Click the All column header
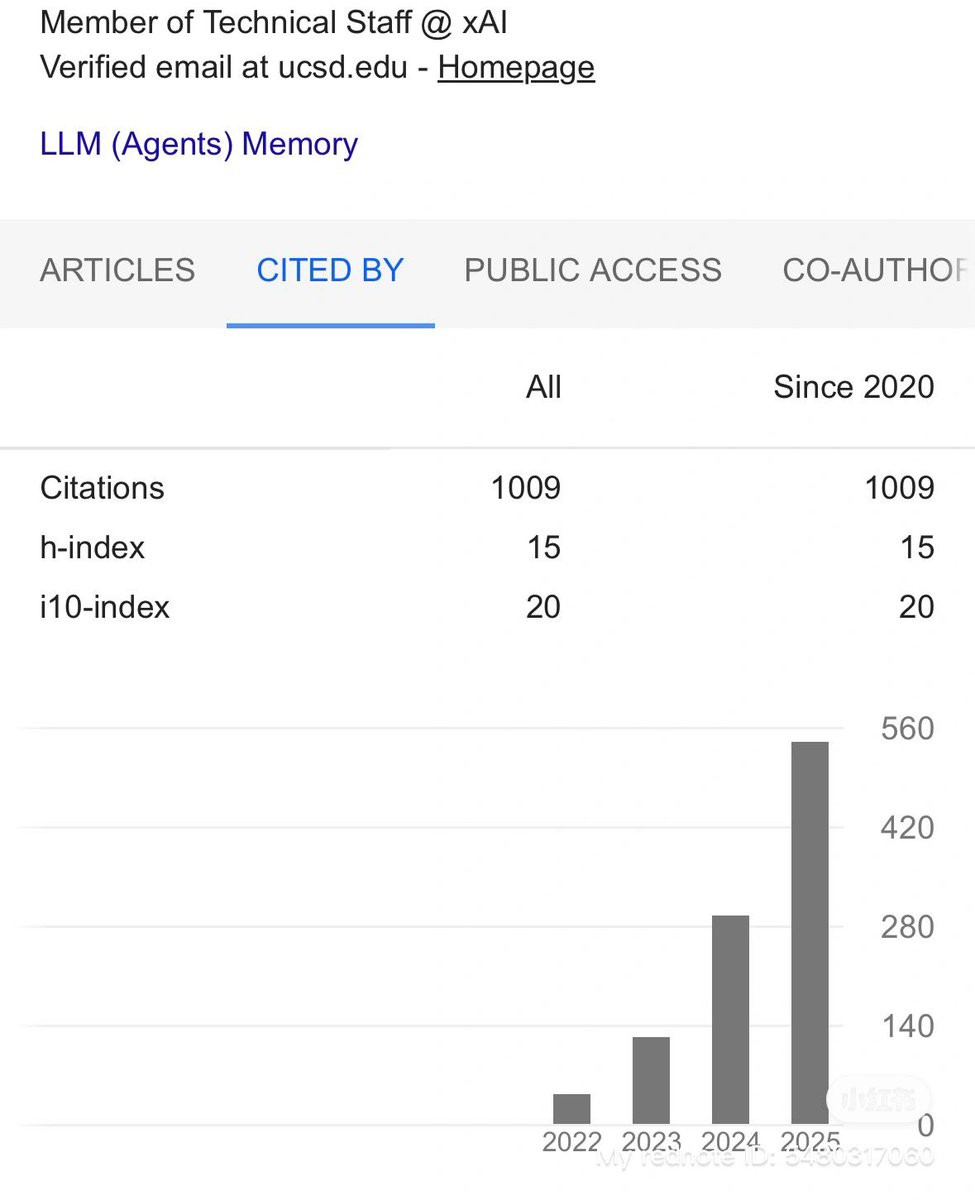The width and height of the screenshot is (975, 1200). click(544, 387)
